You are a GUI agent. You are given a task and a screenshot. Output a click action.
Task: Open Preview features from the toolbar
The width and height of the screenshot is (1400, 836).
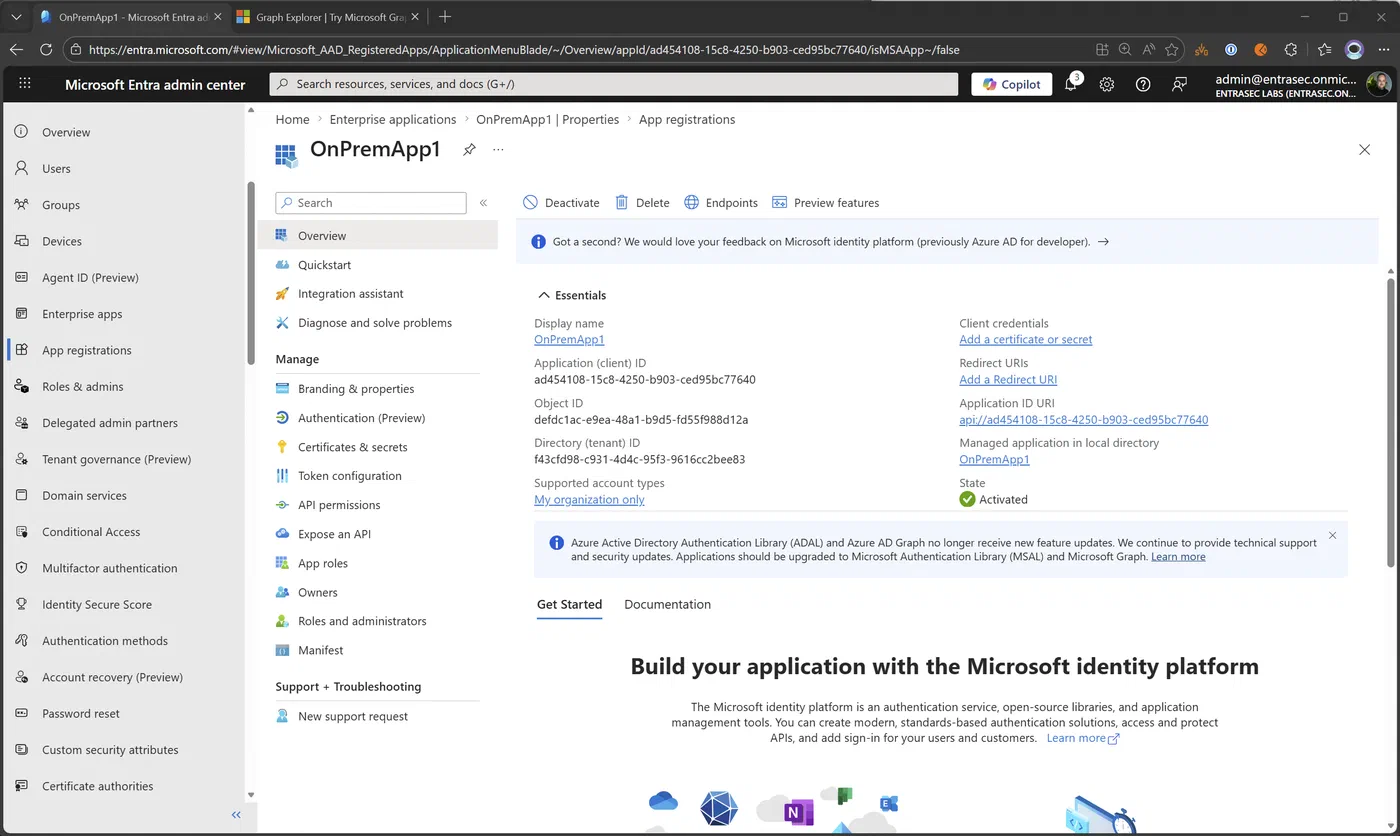(x=826, y=203)
